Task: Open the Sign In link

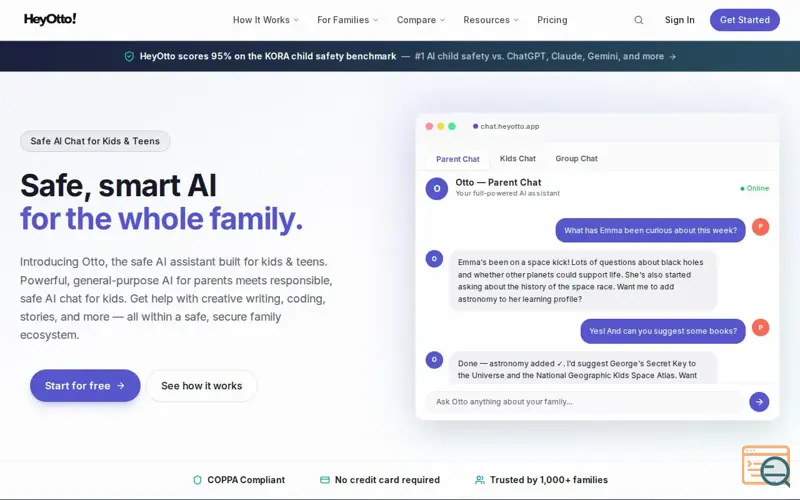Action: point(679,20)
